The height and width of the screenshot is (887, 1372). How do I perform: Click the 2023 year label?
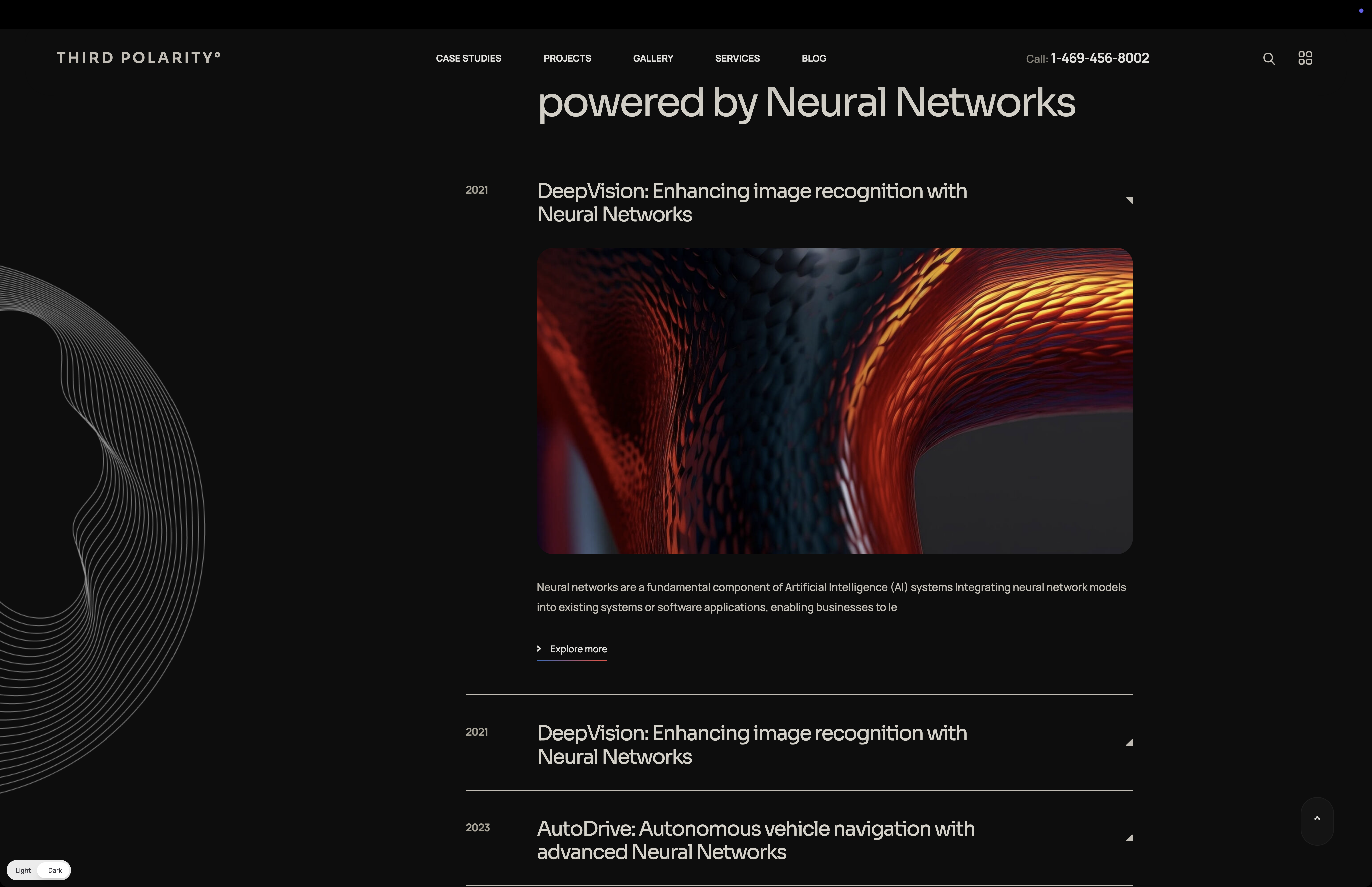478,828
